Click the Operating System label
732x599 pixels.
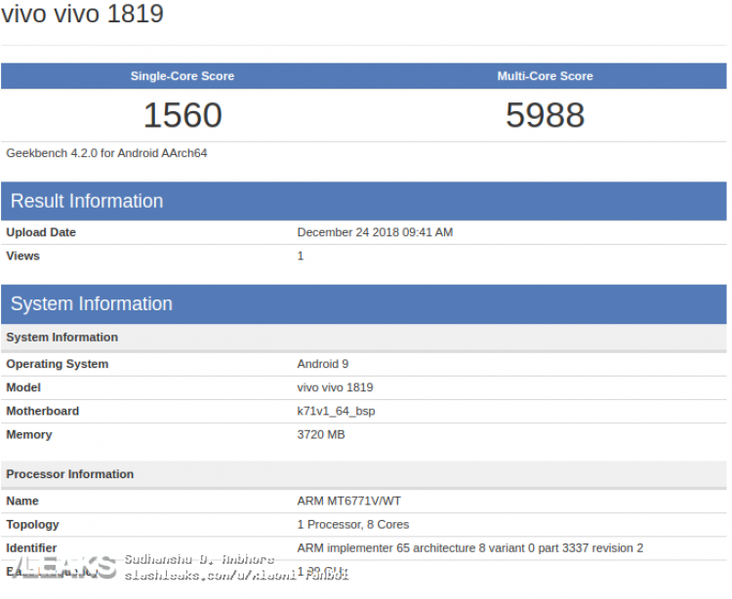point(57,364)
